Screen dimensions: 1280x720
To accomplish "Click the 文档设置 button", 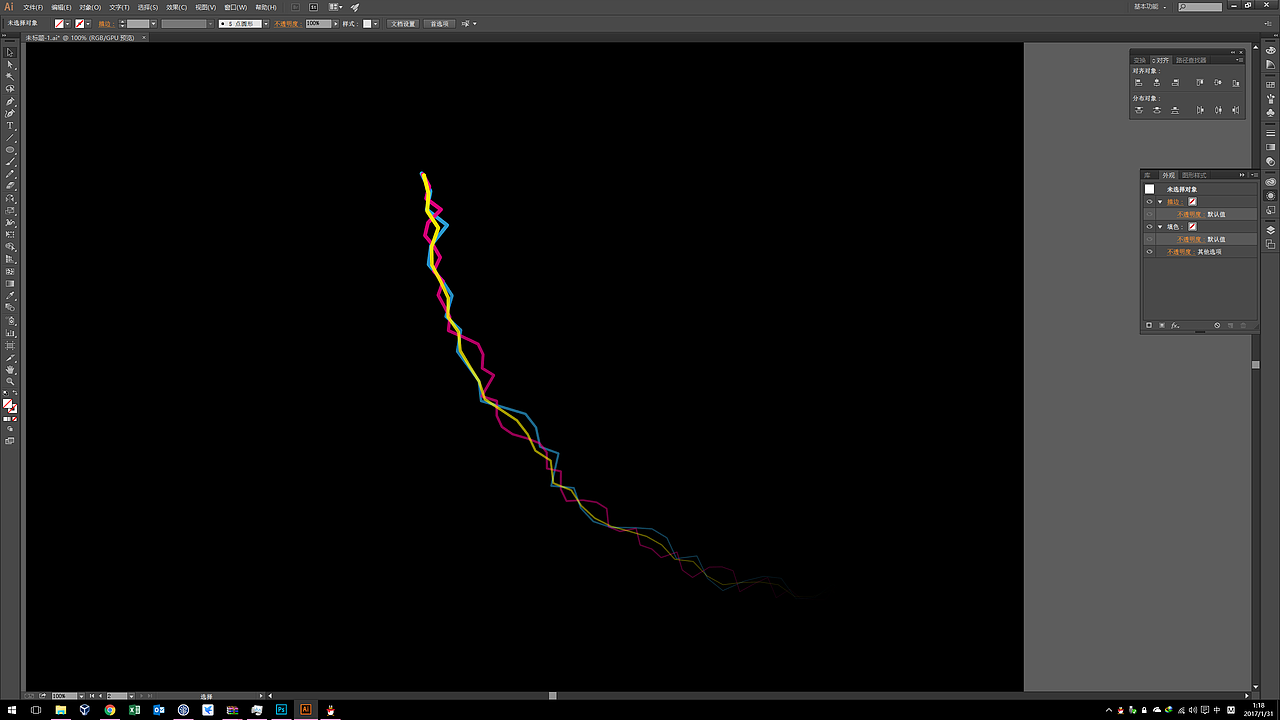I will pyautogui.click(x=403, y=23).
